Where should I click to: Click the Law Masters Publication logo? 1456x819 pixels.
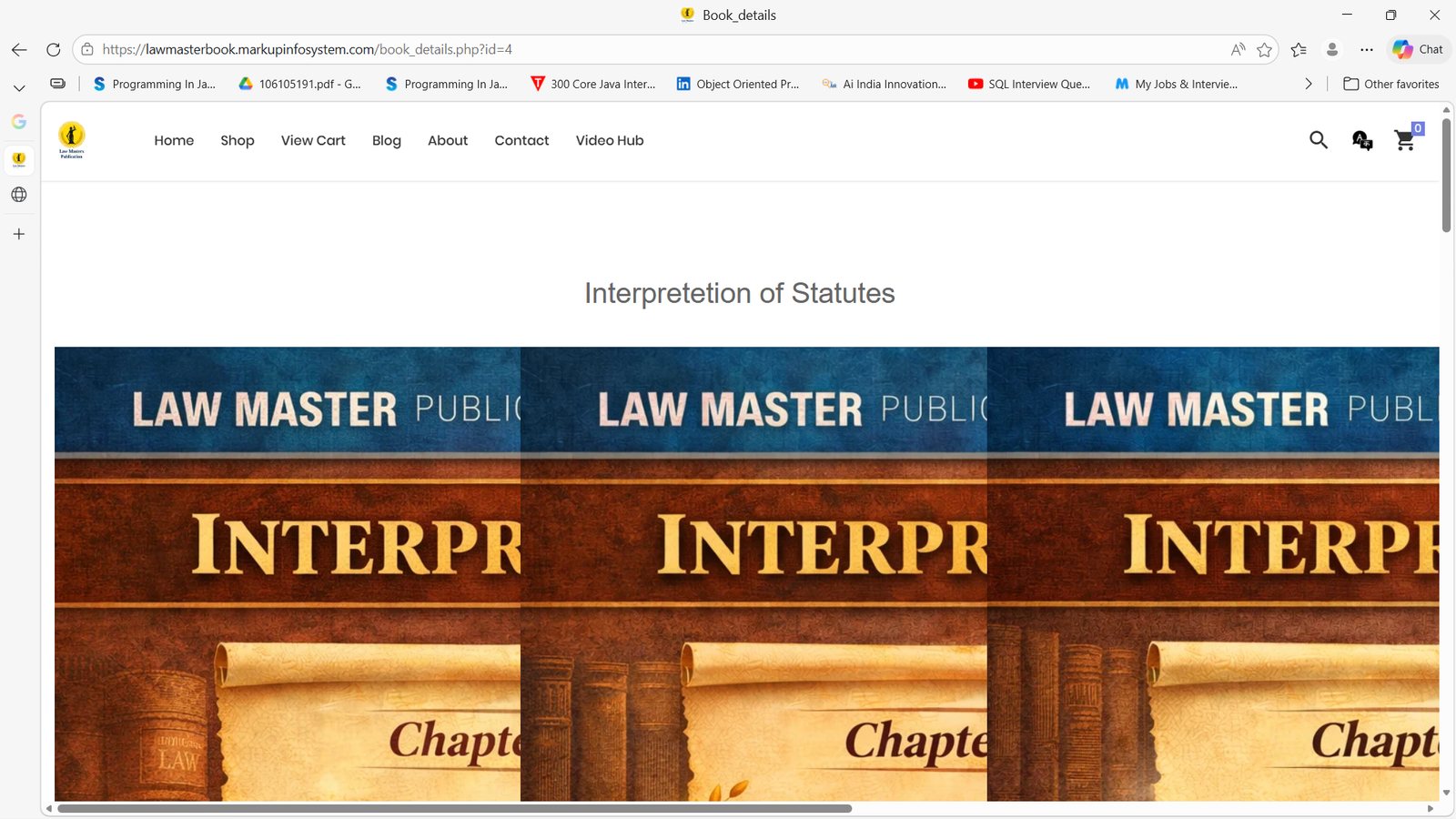72,140
